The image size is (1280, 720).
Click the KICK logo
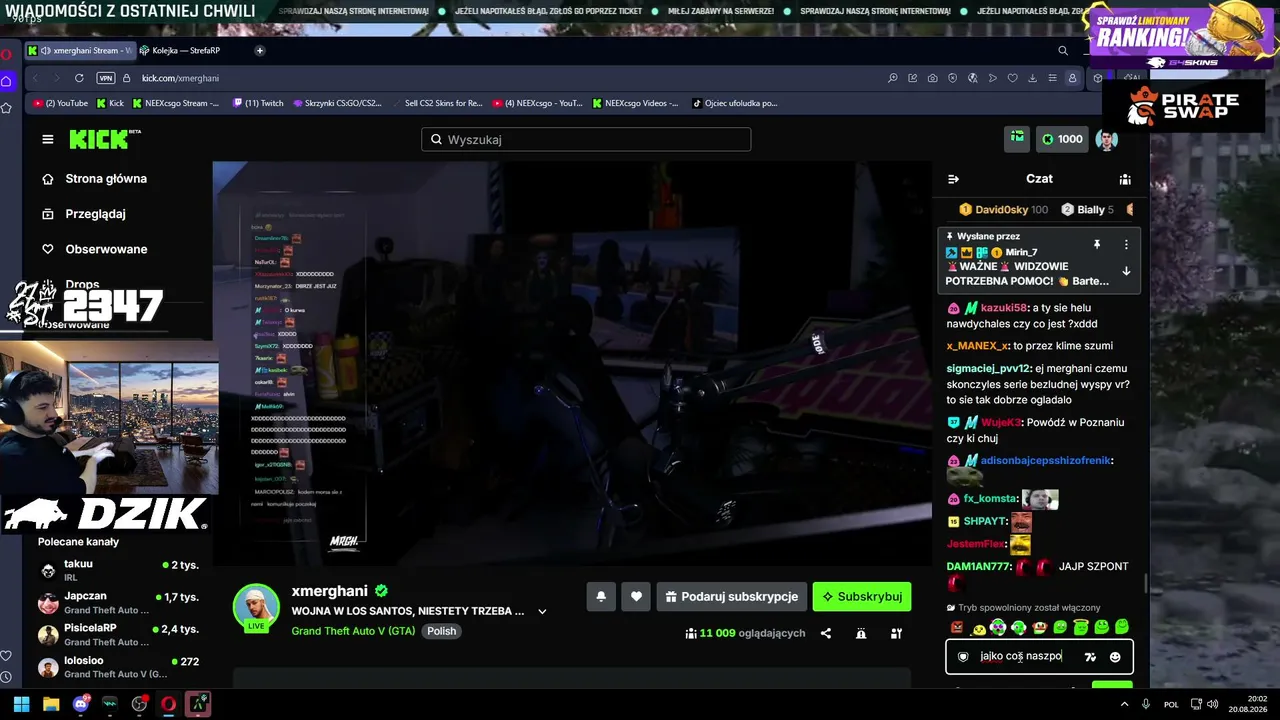pyautogui.click(x=103, y=139)
